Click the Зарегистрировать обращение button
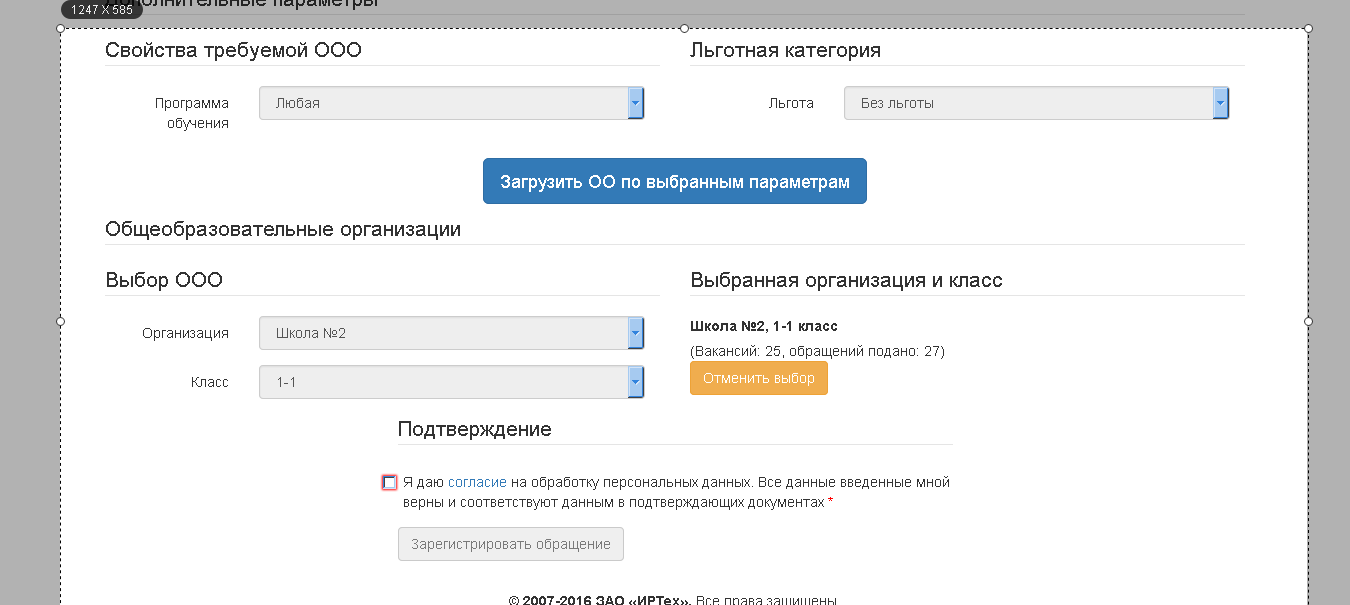Image resolution: width=1350 pixels, height=605 pixels. [x=510, y=544]
